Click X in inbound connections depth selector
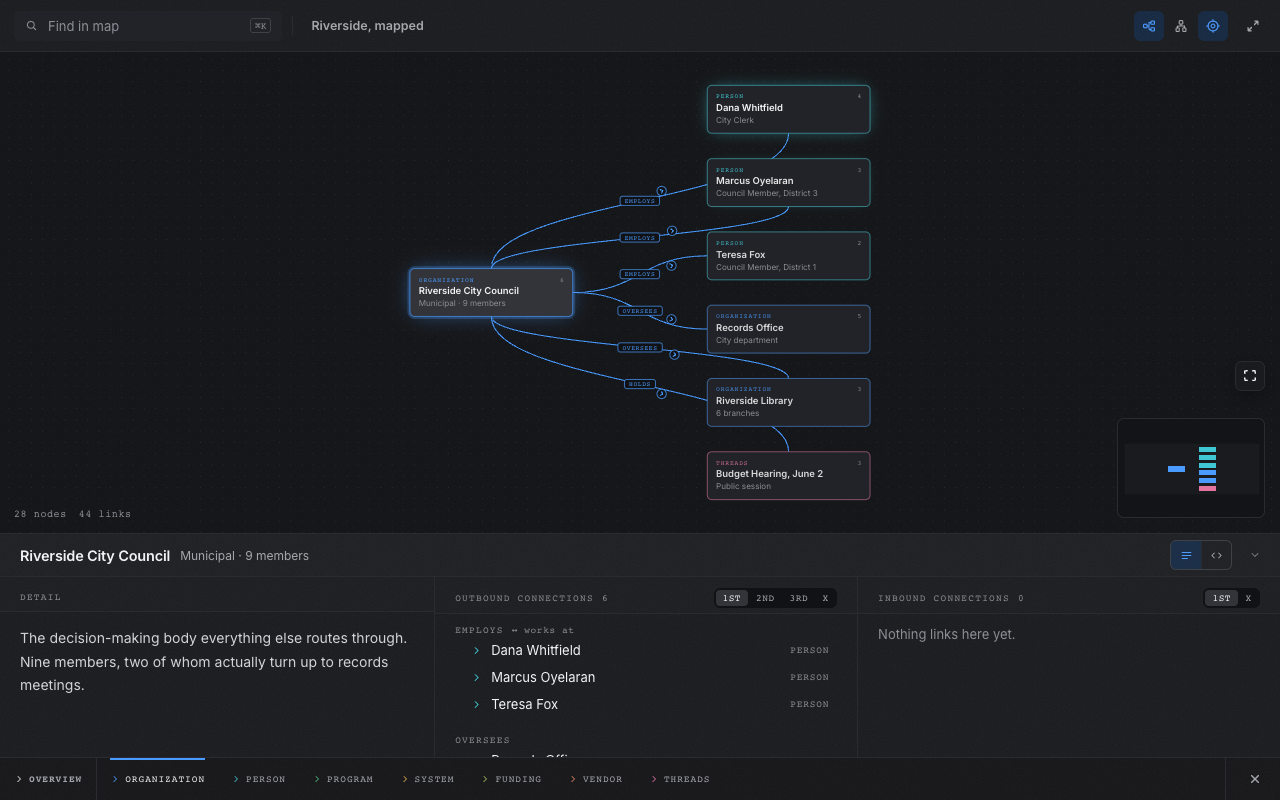The width and height of the screenshot is (1280, 800). tap(1248, 598)
